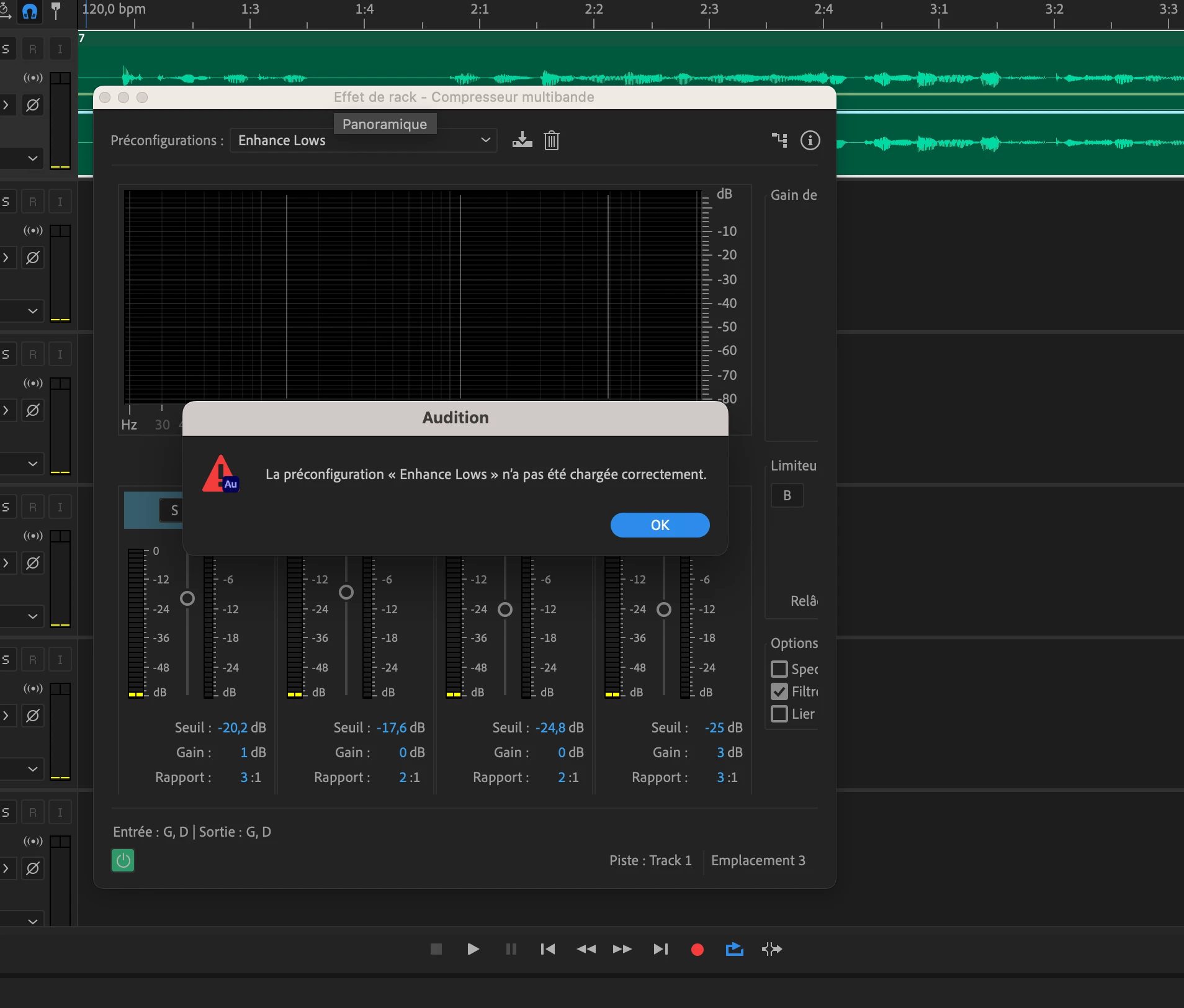Viewport: 1184px width, 1008px height.
Task: Open the downward chevron dropdown on the topmost track
Action: (x=33, y=158)
